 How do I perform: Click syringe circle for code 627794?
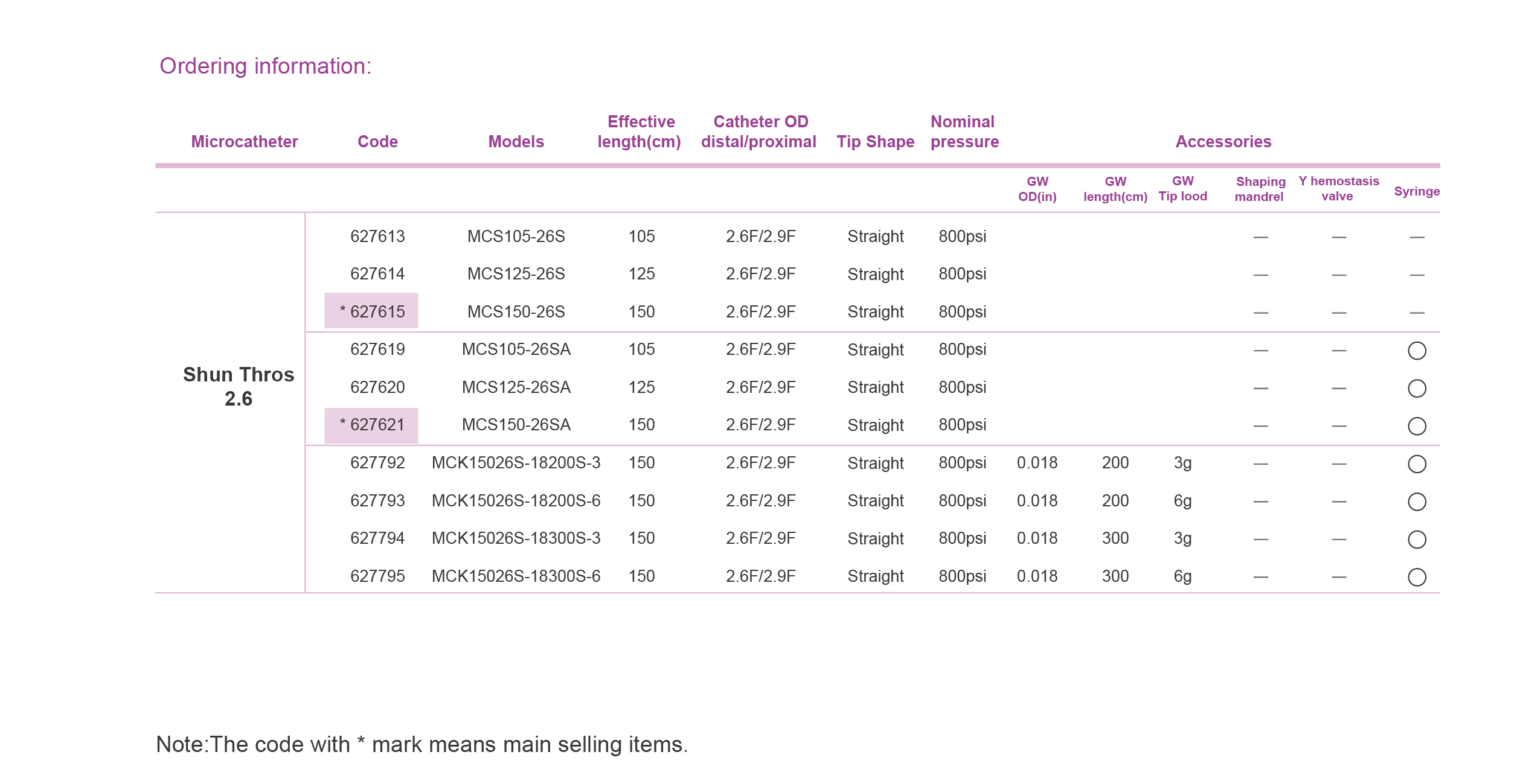[1416, 539]
